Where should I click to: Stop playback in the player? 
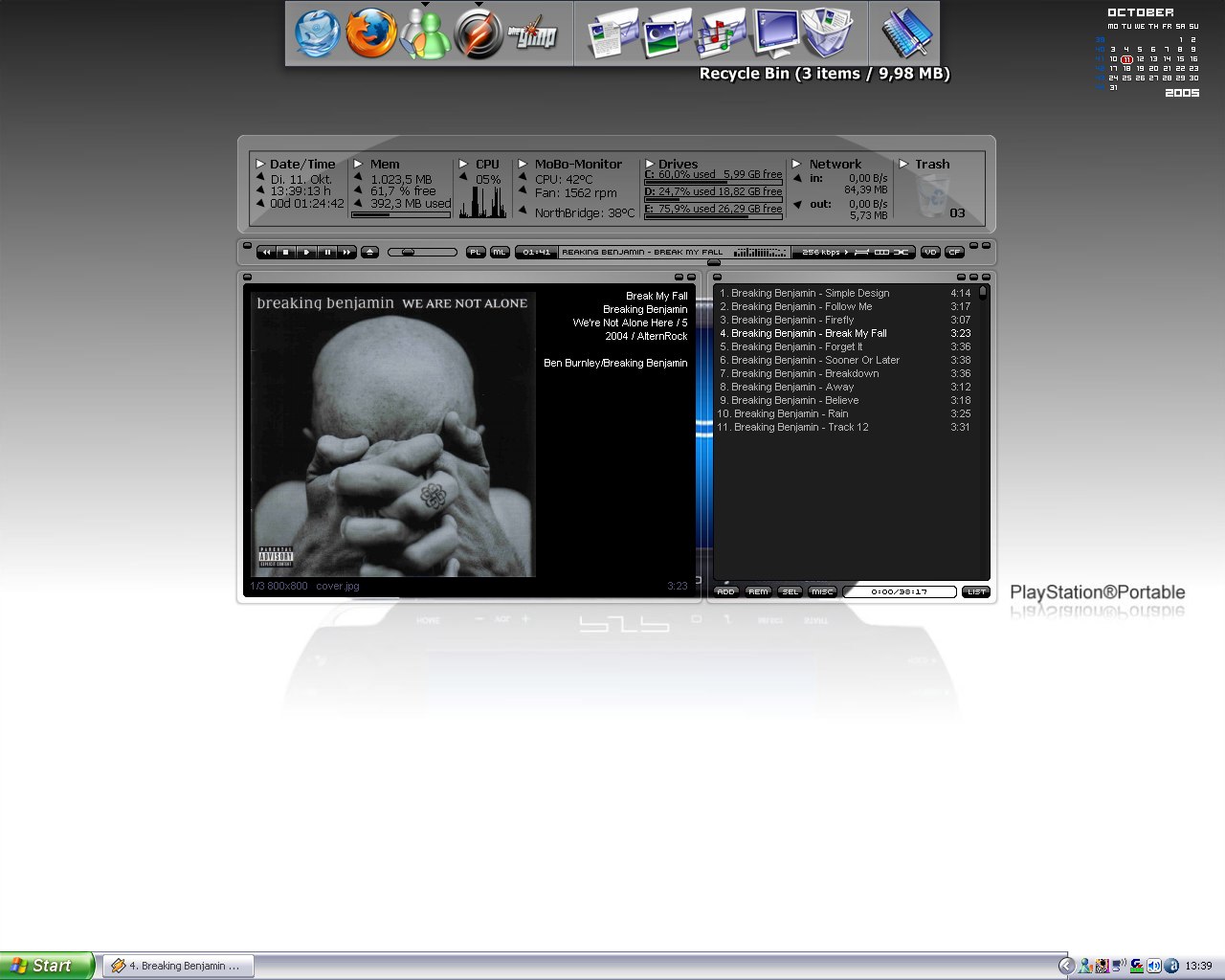(x=286, y=252)
